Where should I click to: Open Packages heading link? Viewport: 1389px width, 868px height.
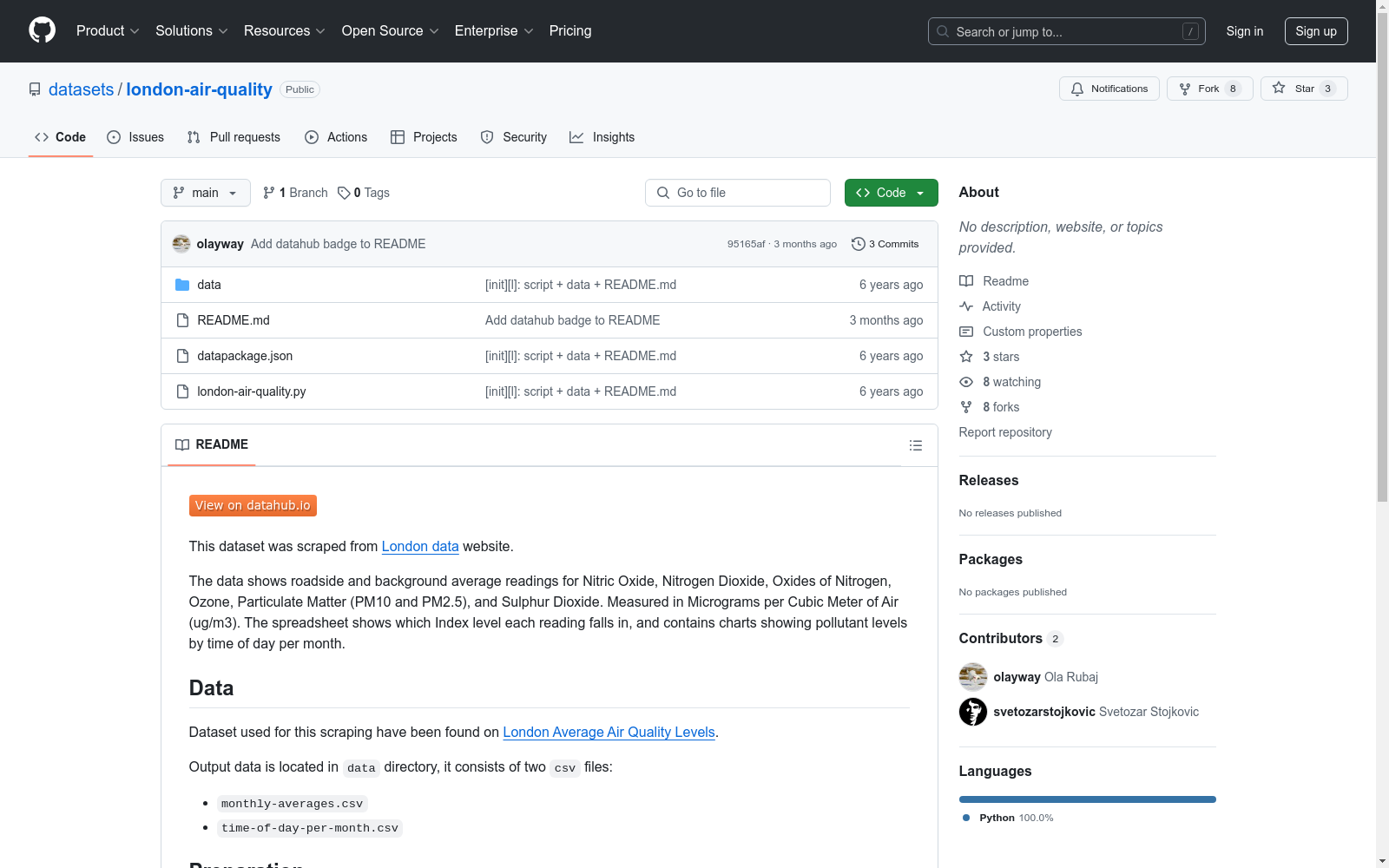991,559
